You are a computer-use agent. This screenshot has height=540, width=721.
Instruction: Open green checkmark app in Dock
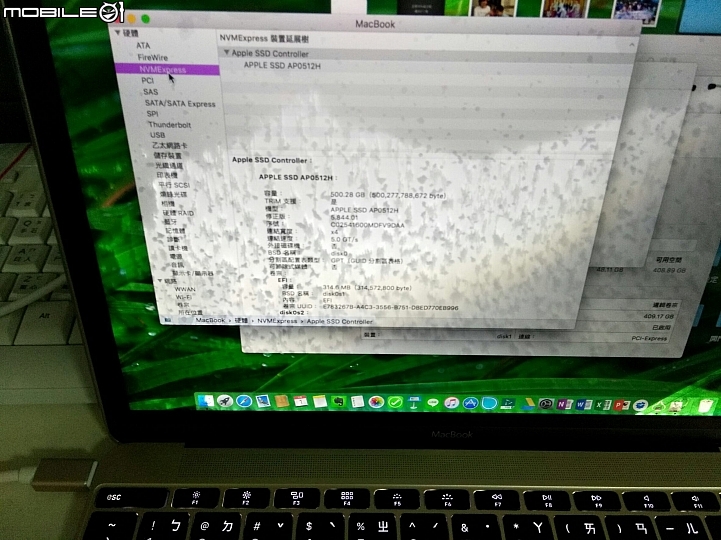pyautogui.click(x=395, y=402)
